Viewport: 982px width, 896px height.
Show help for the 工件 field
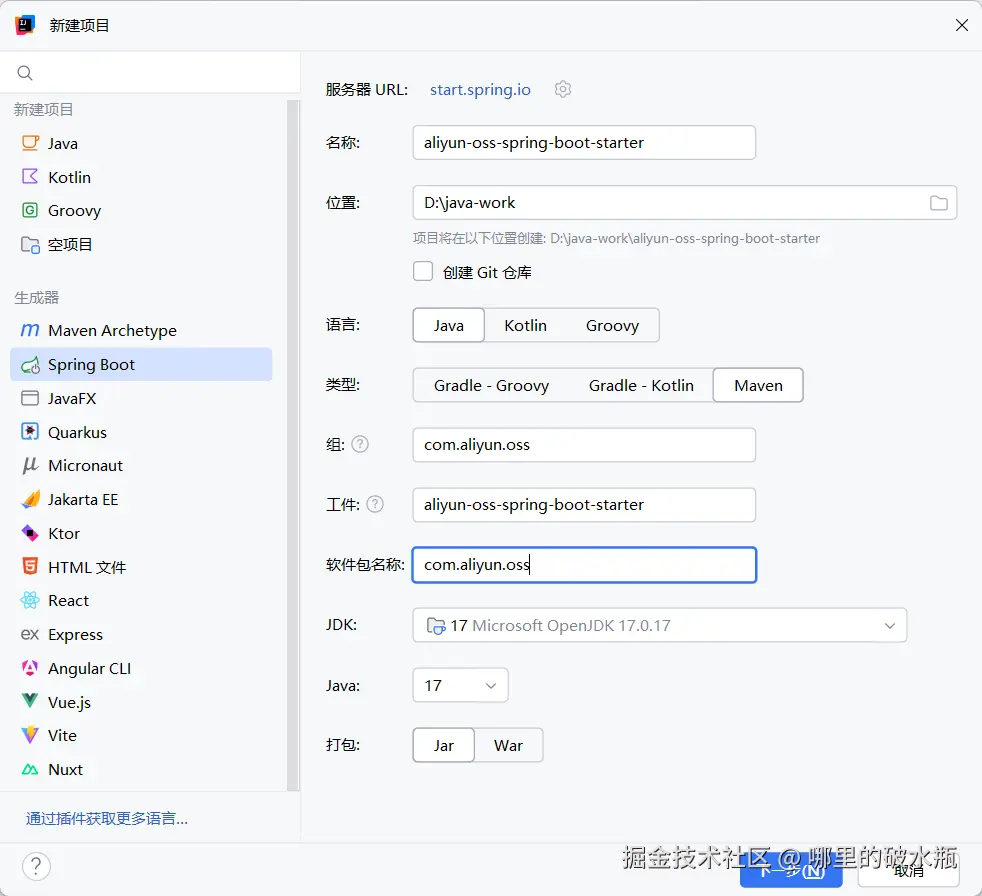click(x=375, y=504)
